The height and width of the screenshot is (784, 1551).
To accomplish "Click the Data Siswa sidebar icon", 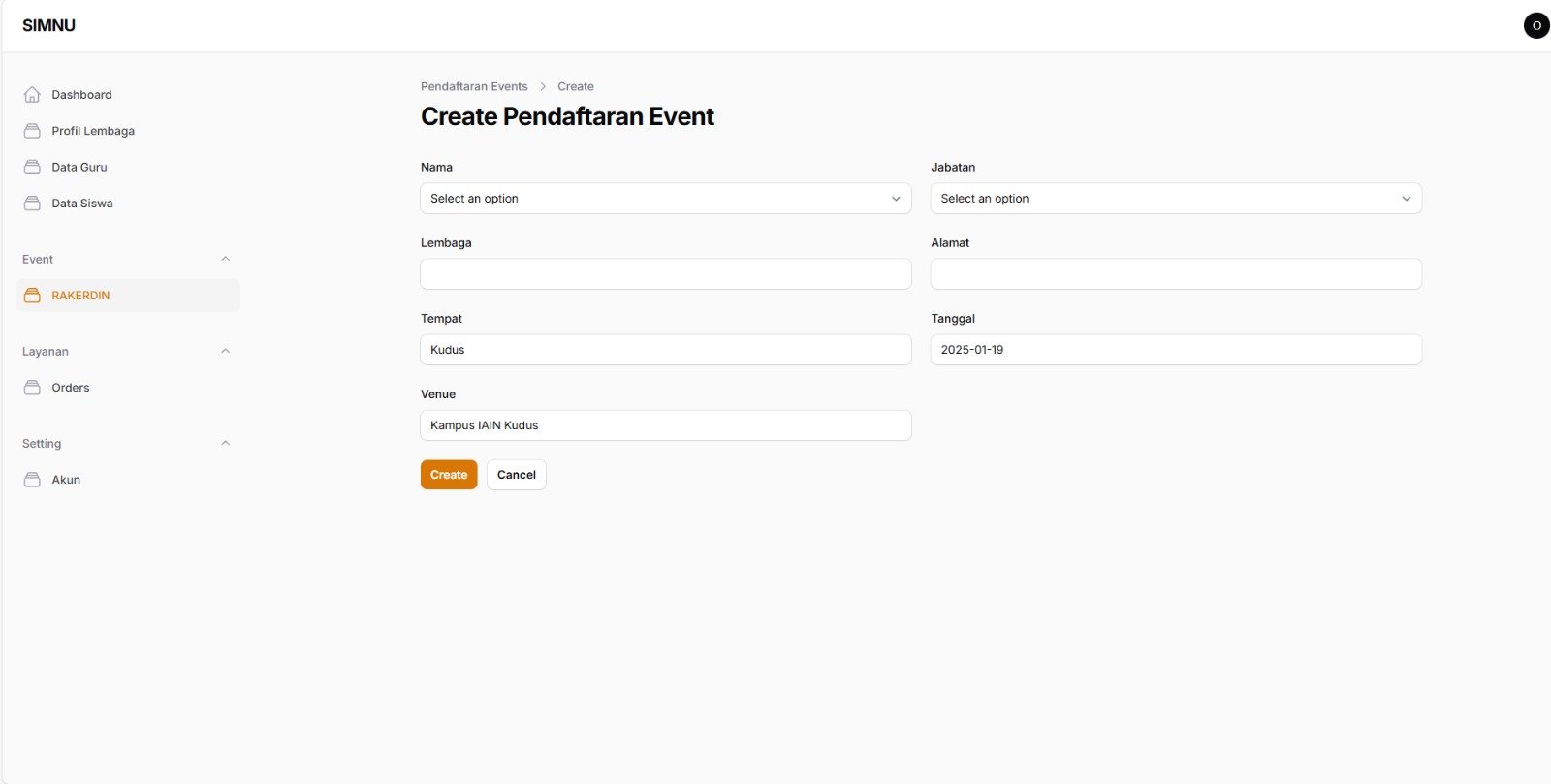I will click(32, 204).
